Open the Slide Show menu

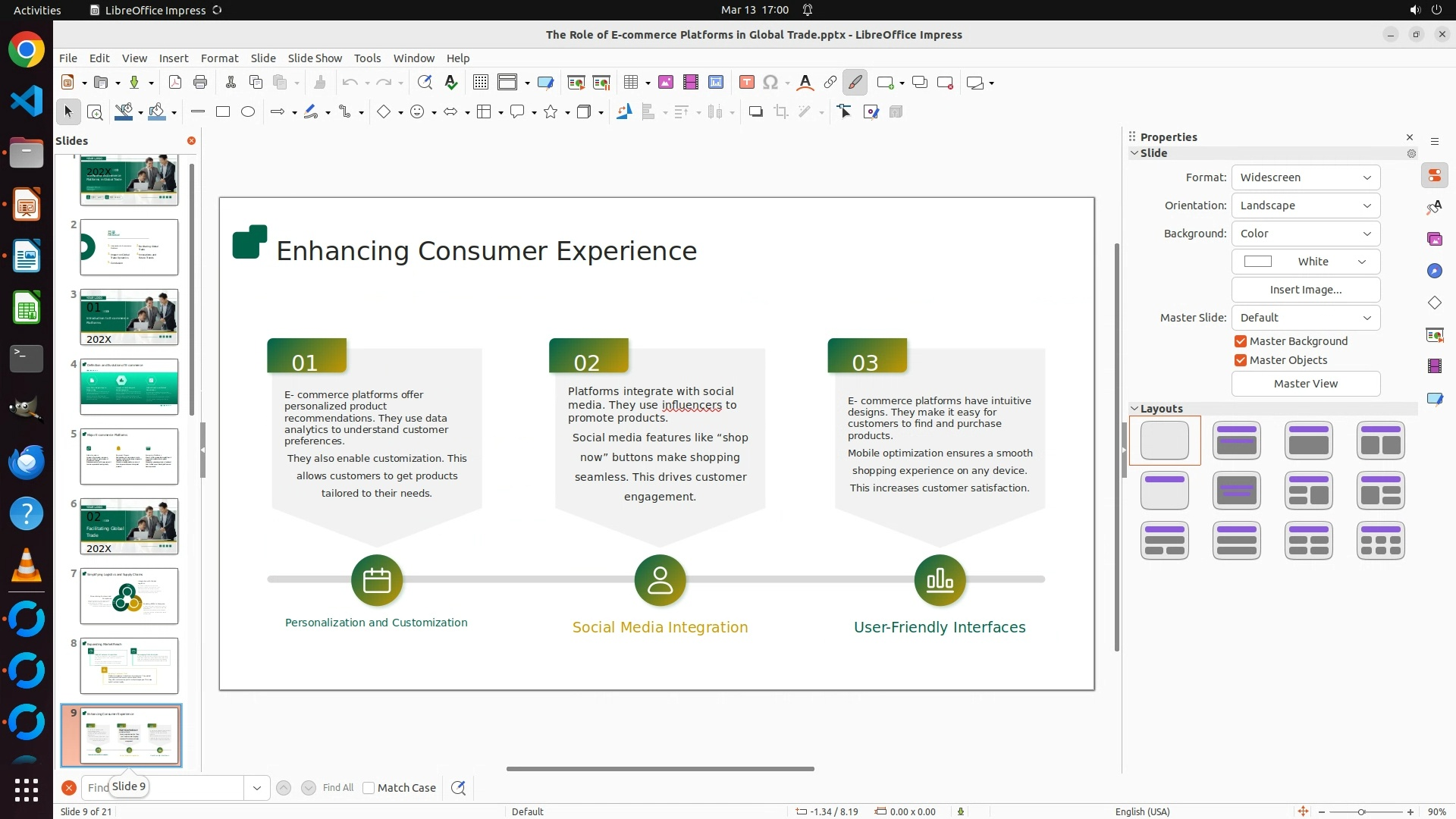315,58
